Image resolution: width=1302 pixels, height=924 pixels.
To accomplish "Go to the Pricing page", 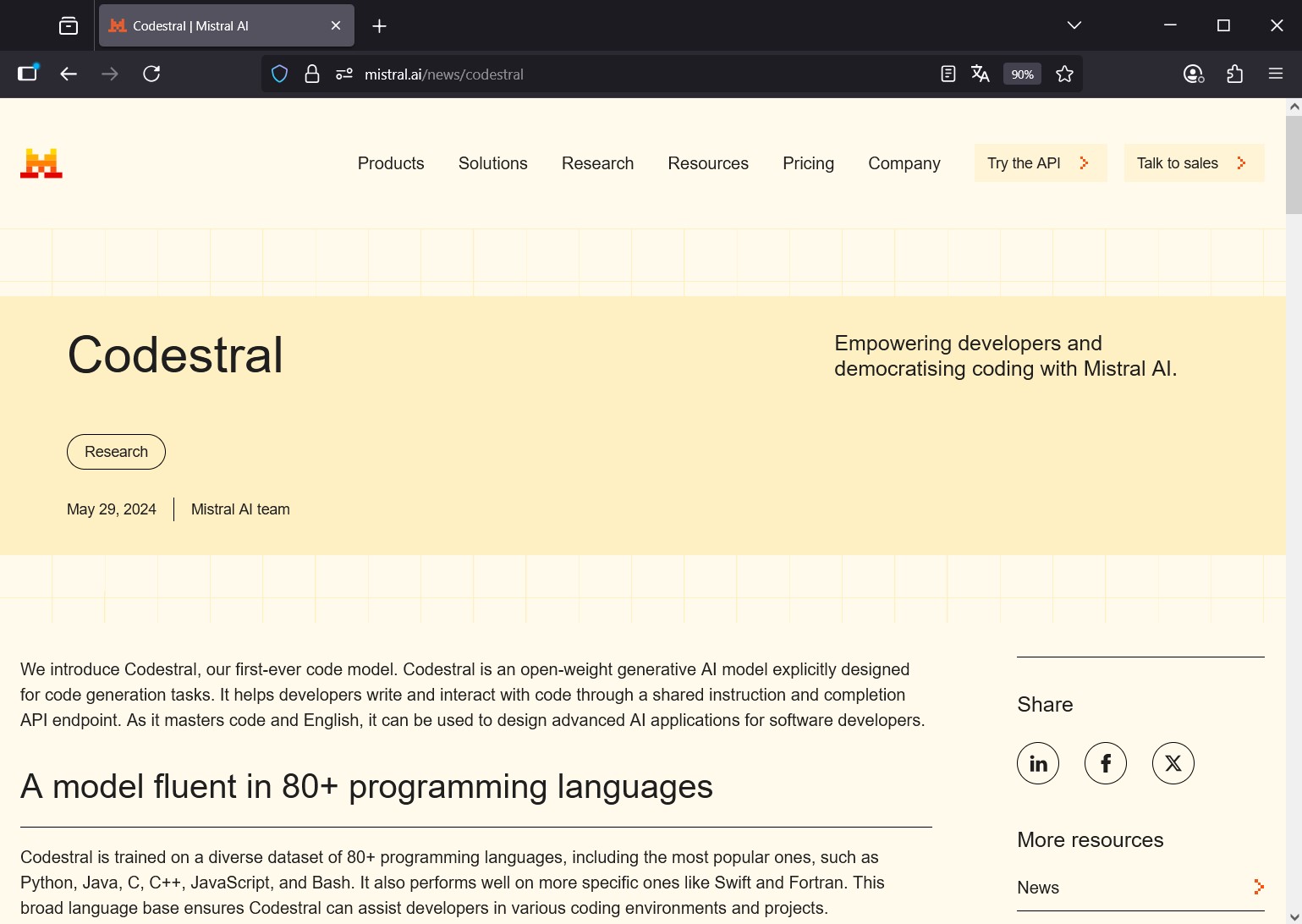I will (x=809, y=163).
